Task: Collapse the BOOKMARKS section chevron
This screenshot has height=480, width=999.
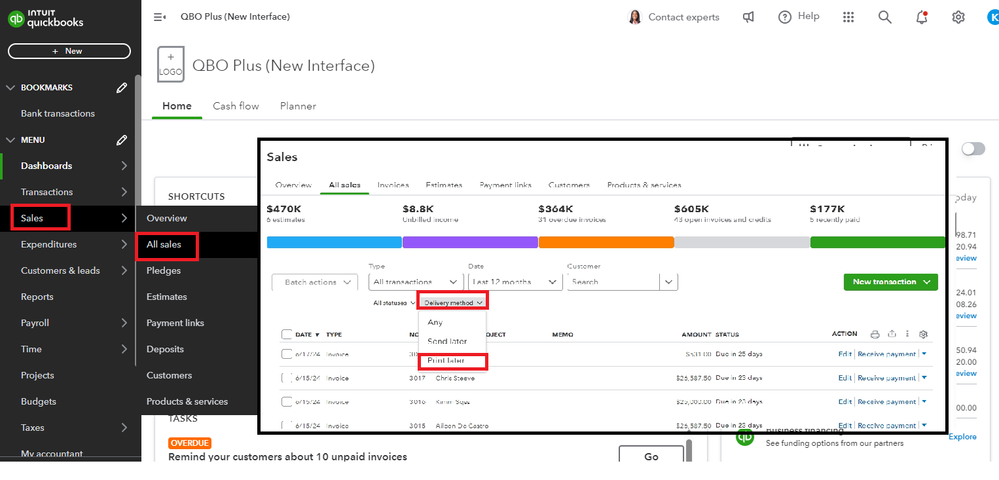Action: coord(10,88)
